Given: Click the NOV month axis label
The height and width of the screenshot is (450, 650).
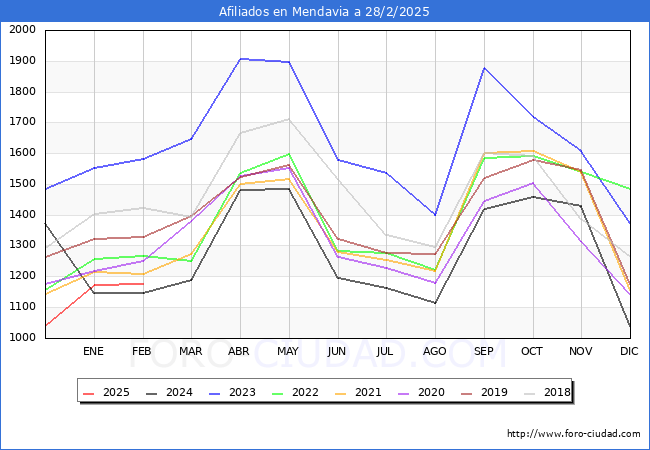Looking at the screenshot, I should click(x=580, y=351).
